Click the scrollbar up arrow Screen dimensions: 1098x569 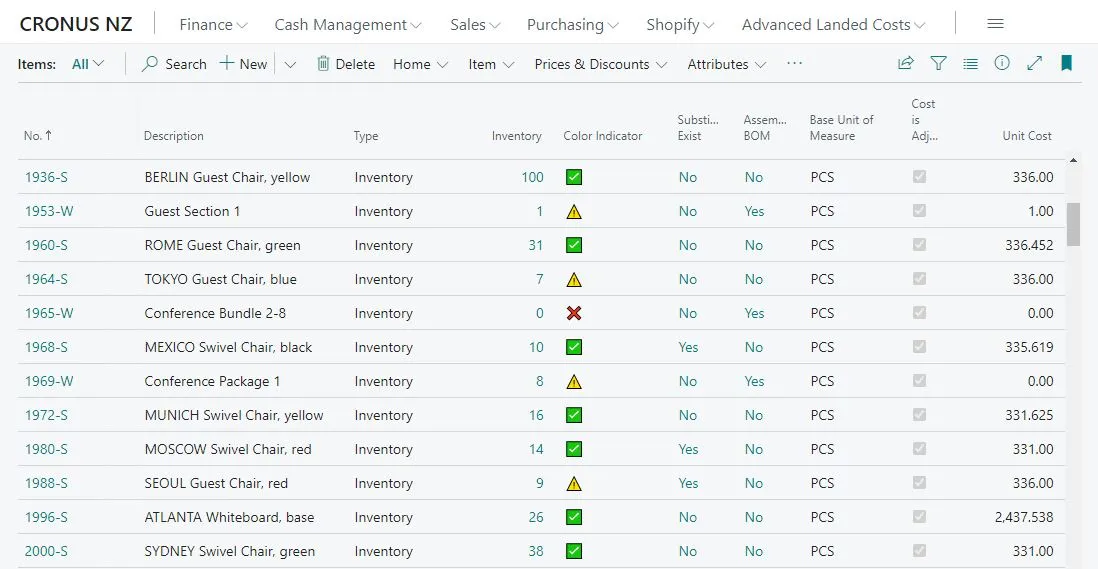coord(1073,160)
